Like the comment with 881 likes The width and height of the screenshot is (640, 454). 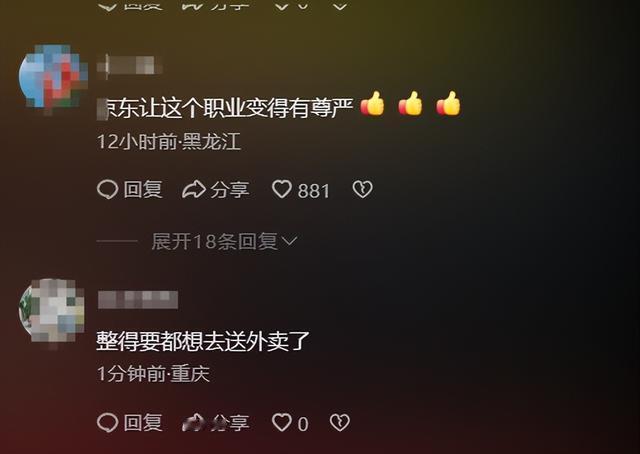(x=300, y=190)
